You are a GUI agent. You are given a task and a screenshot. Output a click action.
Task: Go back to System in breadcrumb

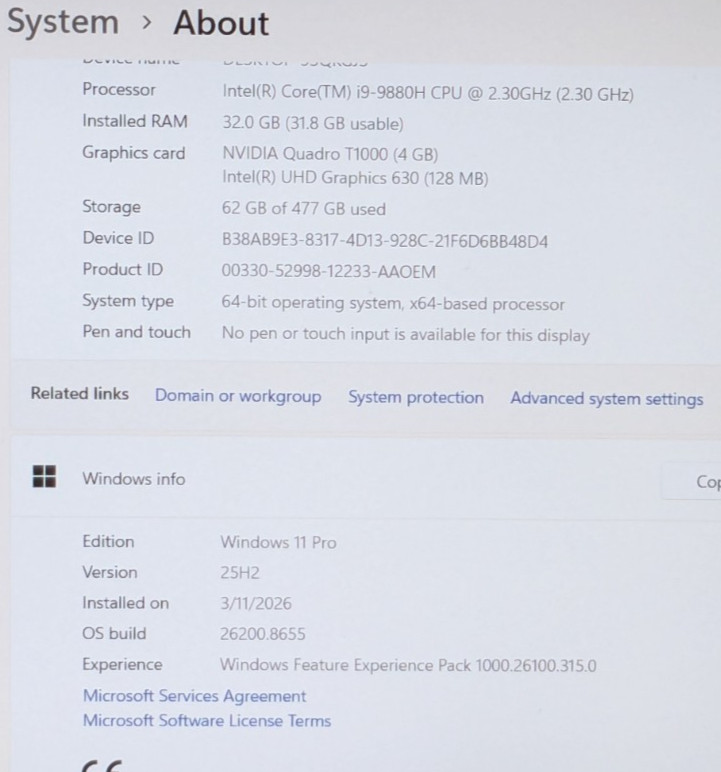coord(63,22)
